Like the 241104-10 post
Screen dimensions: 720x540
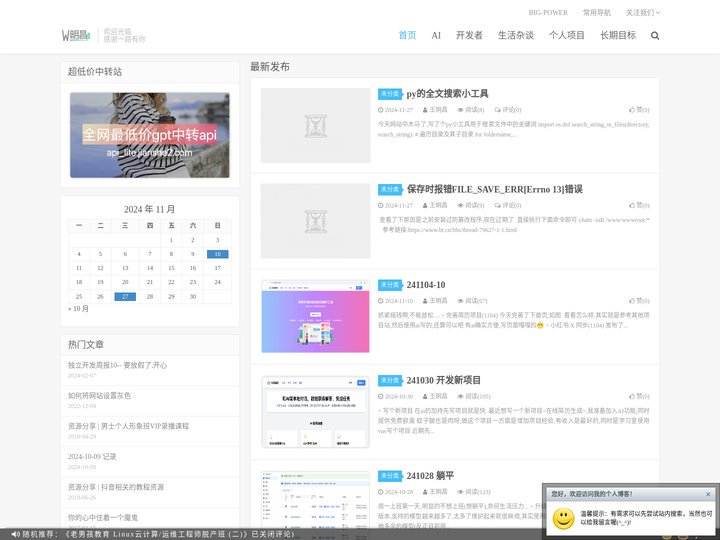[x=639, y=301]
